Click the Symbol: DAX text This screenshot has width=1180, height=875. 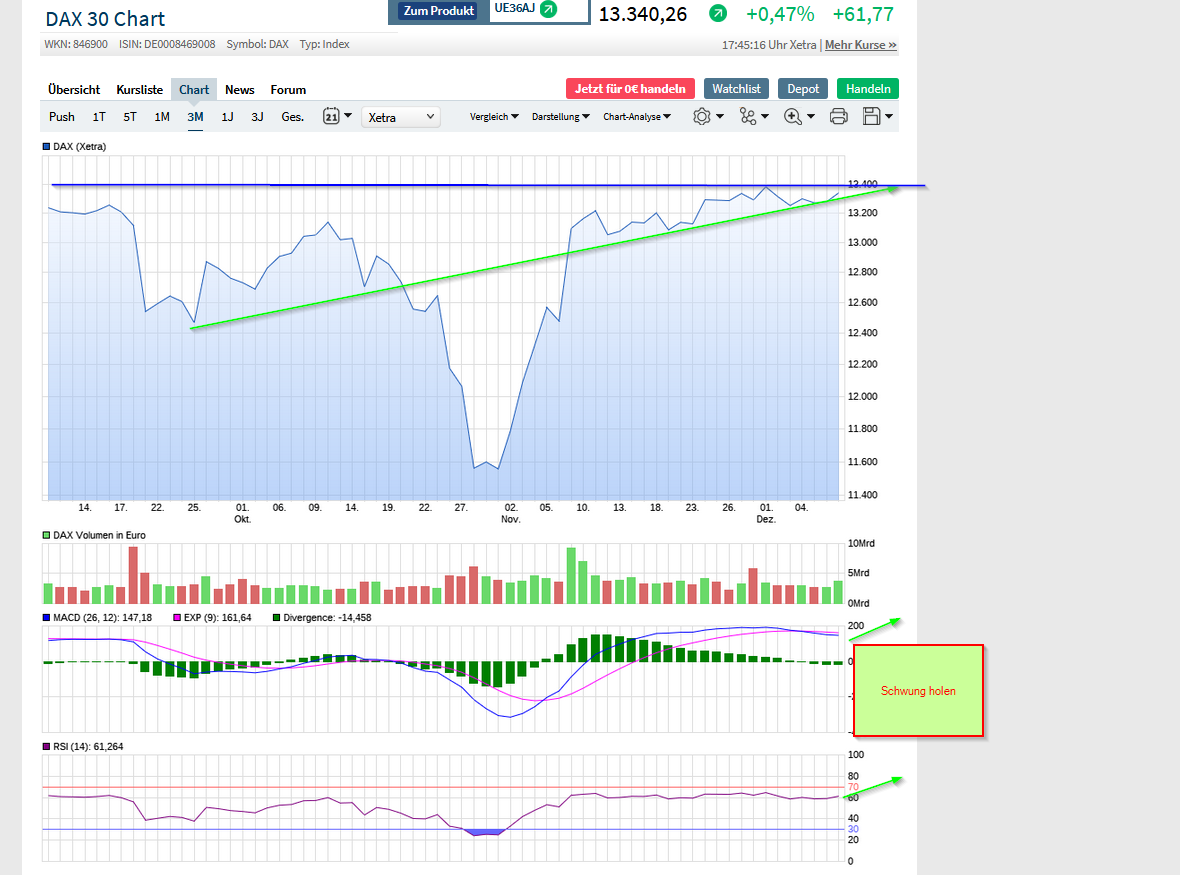click(257, 44)
